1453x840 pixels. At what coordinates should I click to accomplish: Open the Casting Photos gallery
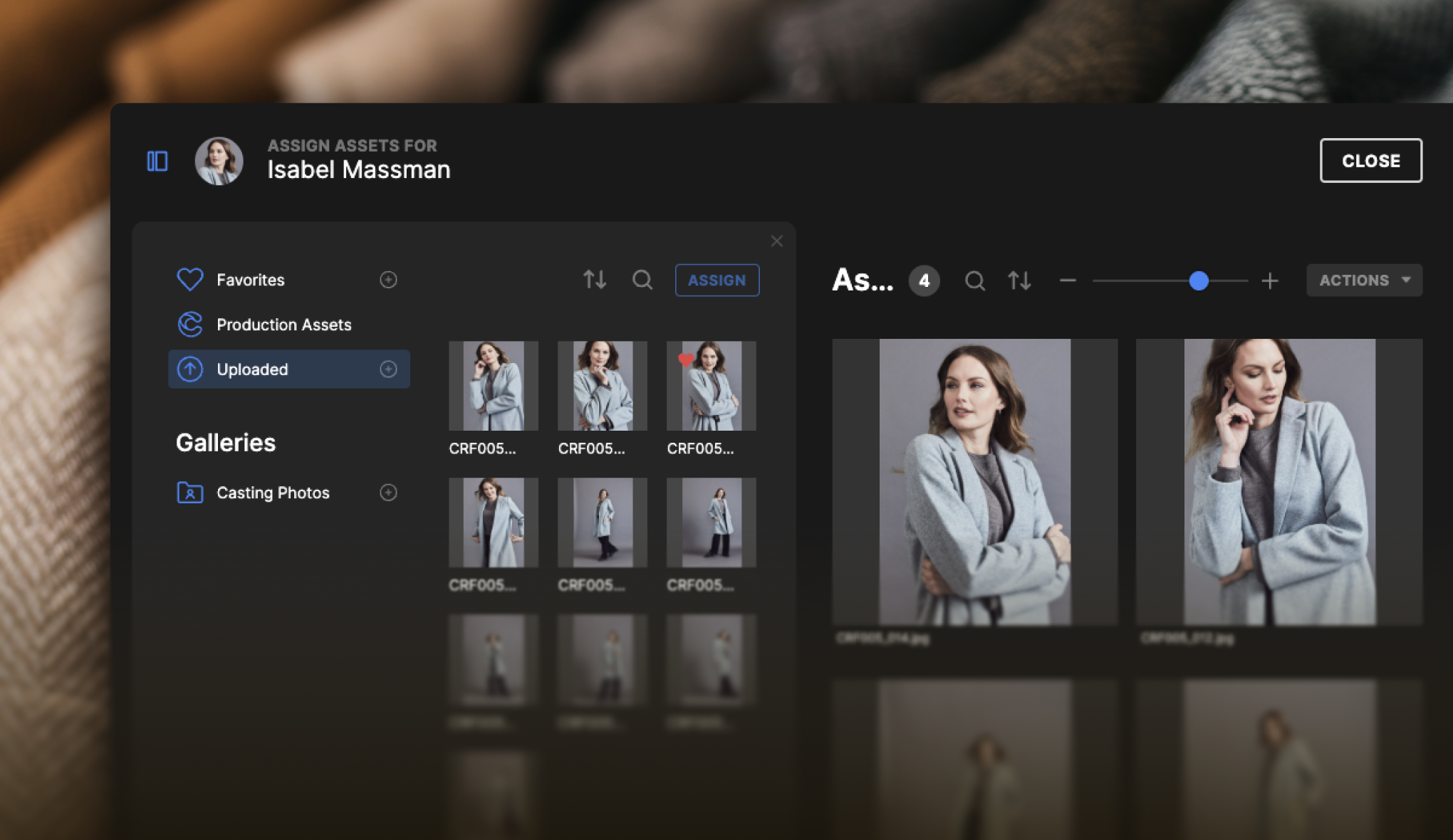point(272,493)
